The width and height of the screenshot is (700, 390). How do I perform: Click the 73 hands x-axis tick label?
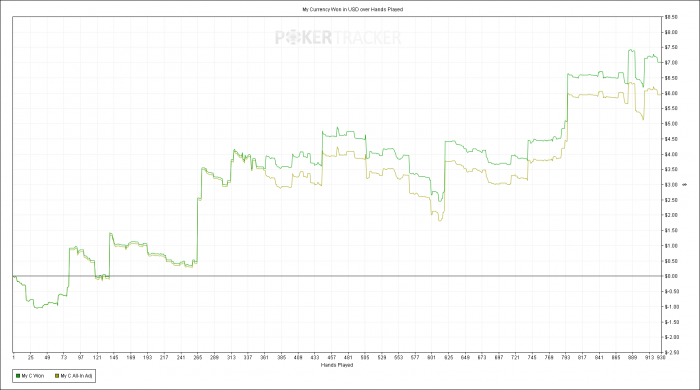coord(64,358)
